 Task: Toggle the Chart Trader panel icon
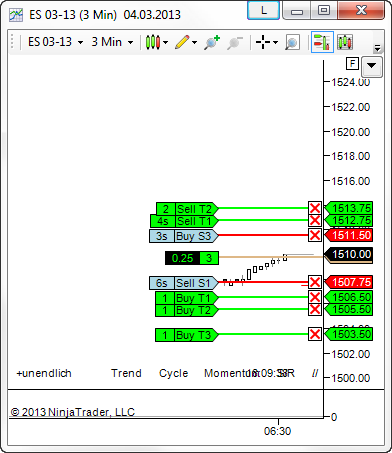point(322,42)
